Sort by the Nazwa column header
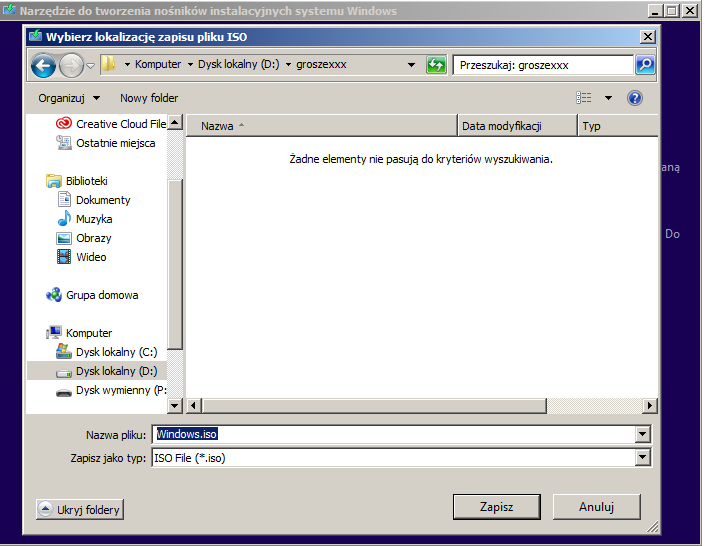 pyautogui.click(x=321, y=125)
